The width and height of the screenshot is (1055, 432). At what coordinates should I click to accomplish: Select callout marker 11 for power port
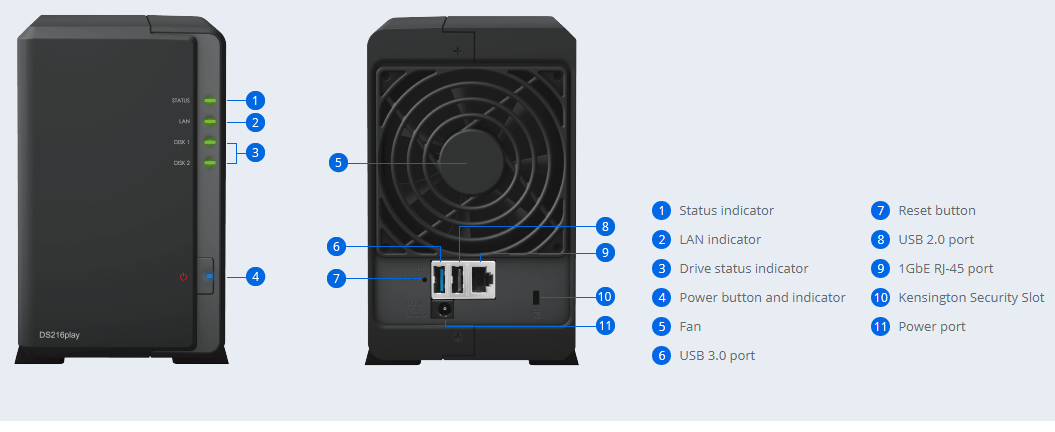tap(605, 326)
